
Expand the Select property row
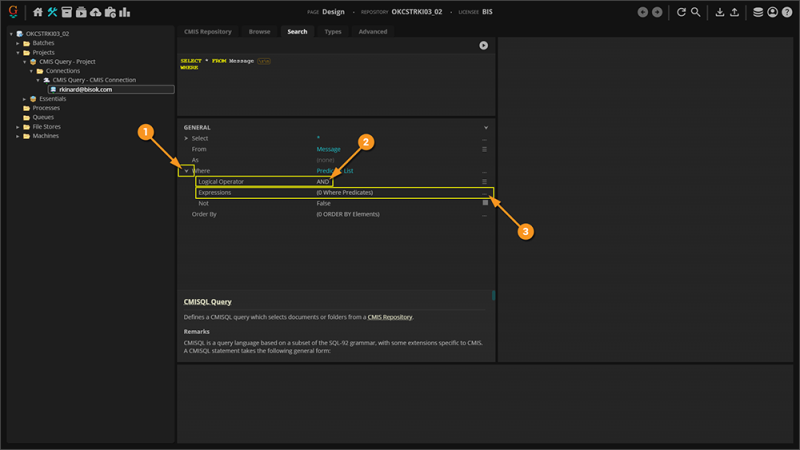[186, 138]
